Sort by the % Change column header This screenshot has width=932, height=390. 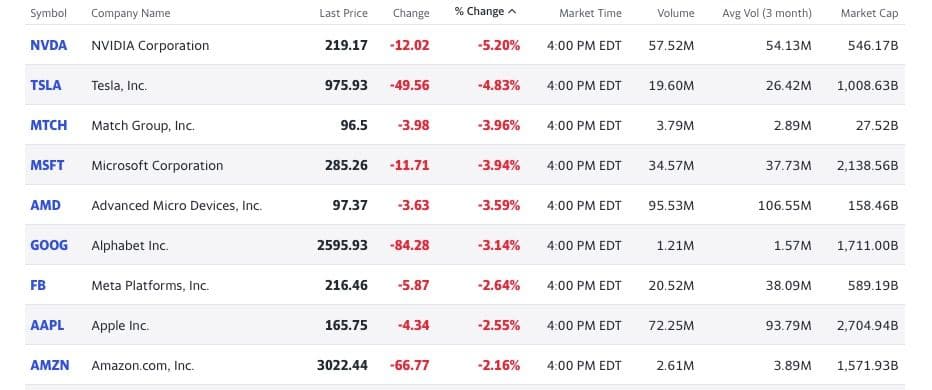point(479,11)
